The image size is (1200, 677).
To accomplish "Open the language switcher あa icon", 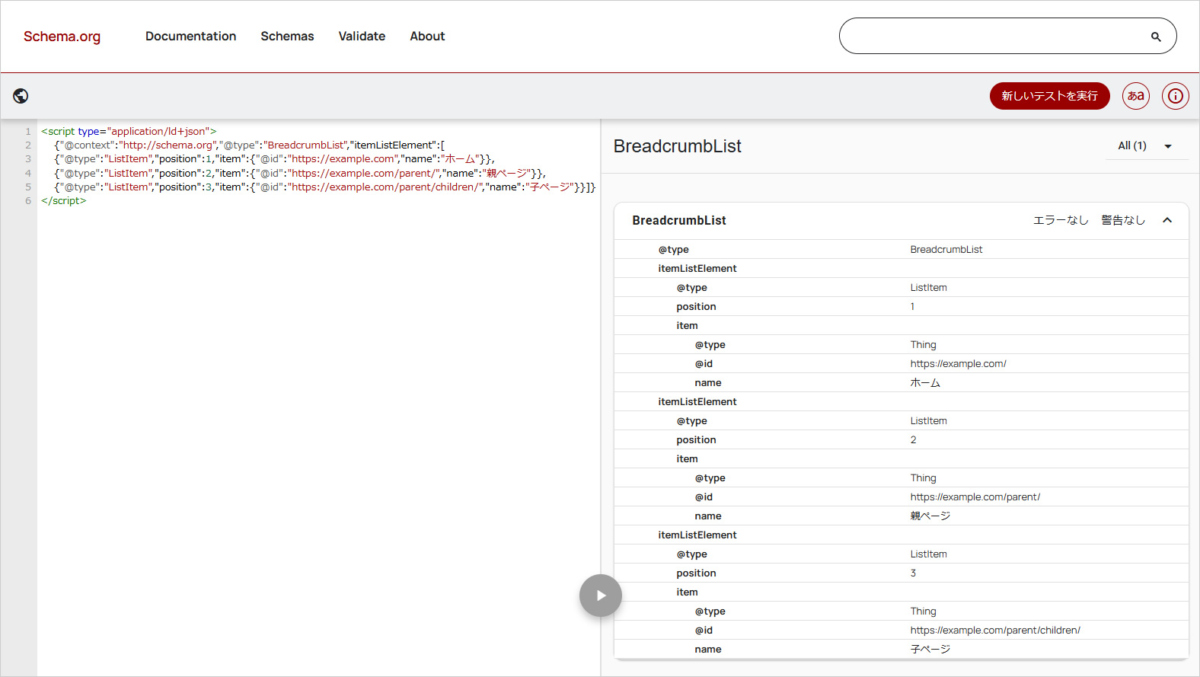I will point(1136,96).
